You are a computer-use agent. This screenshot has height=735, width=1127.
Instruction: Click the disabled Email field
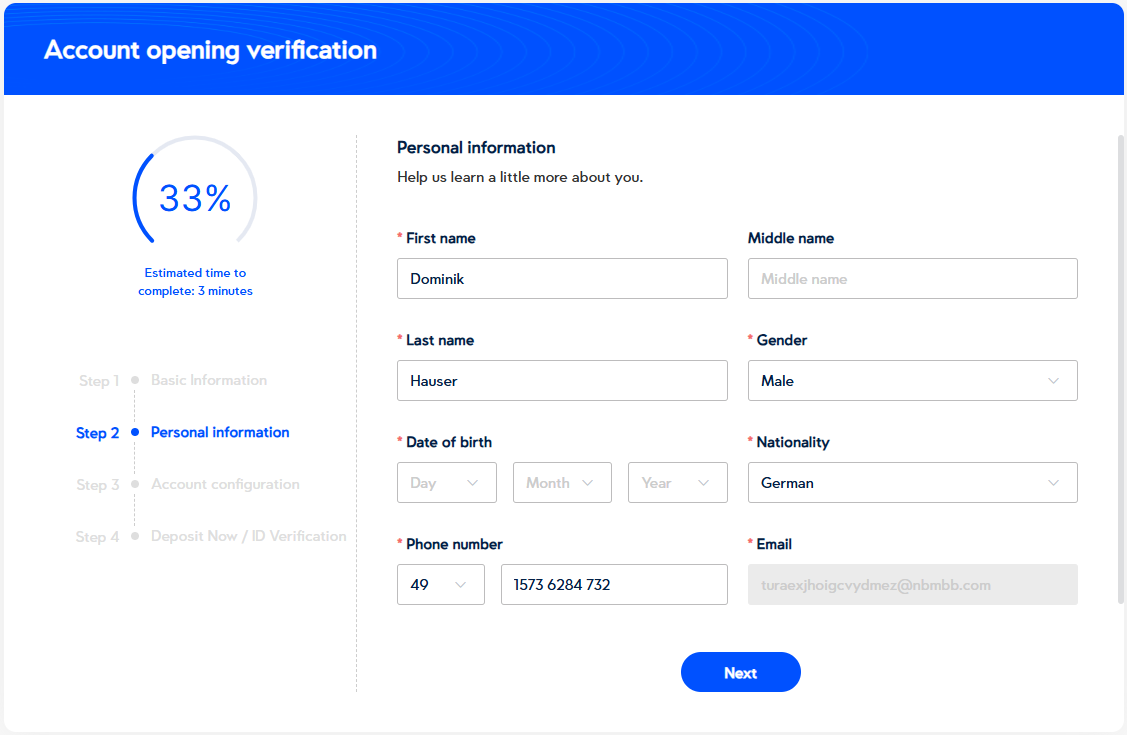pyautogui.click(x=912, y=585)
